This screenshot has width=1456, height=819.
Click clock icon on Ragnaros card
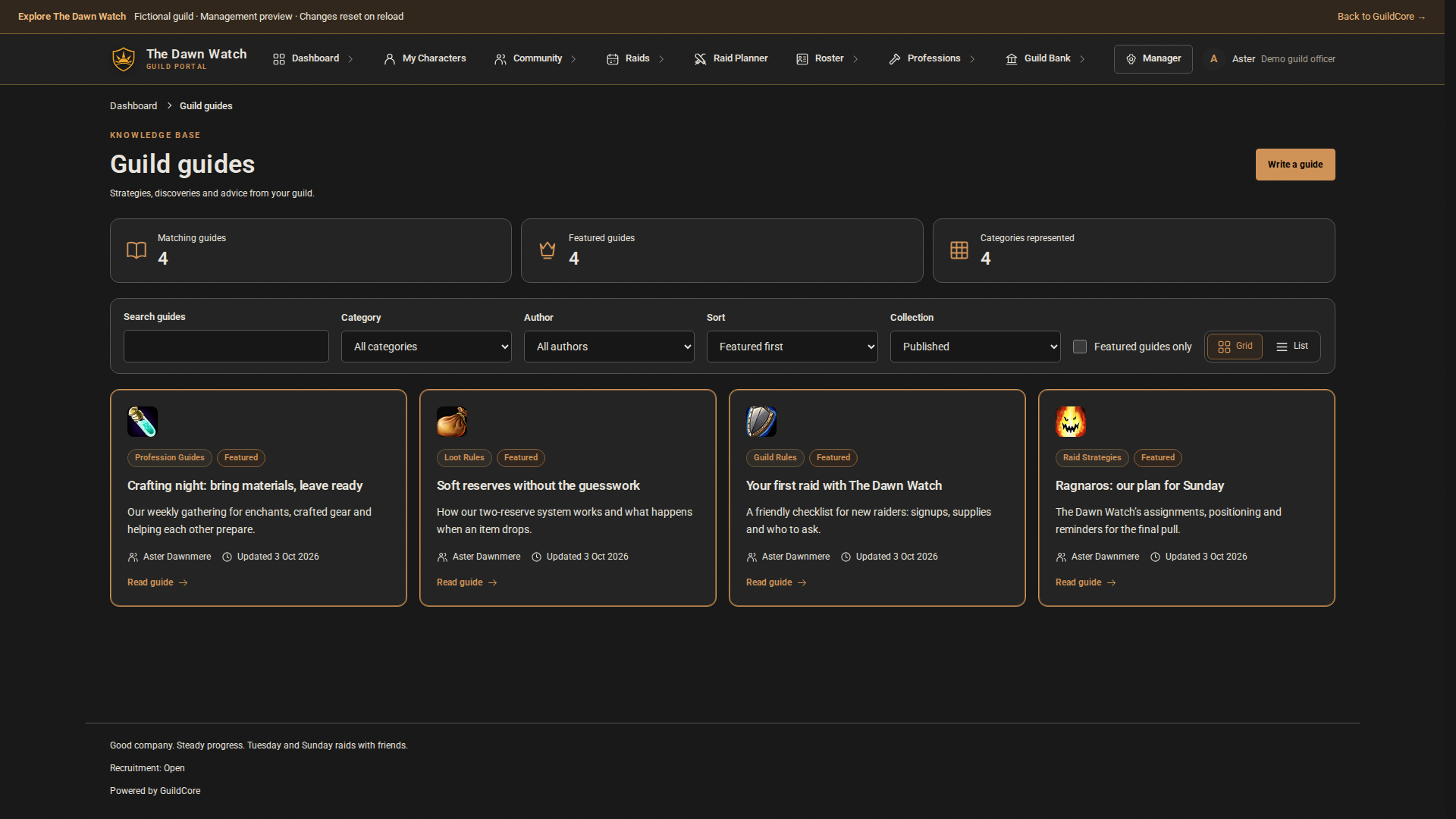coord(1155,557)
